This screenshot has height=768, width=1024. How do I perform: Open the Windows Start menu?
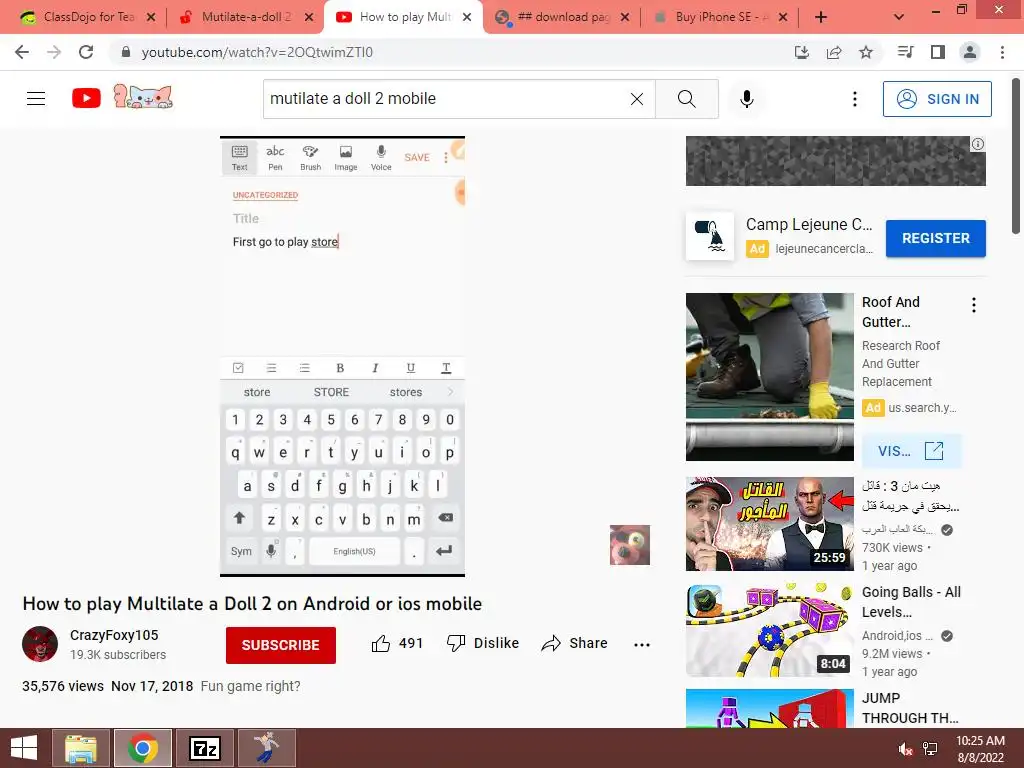[24, 748]
